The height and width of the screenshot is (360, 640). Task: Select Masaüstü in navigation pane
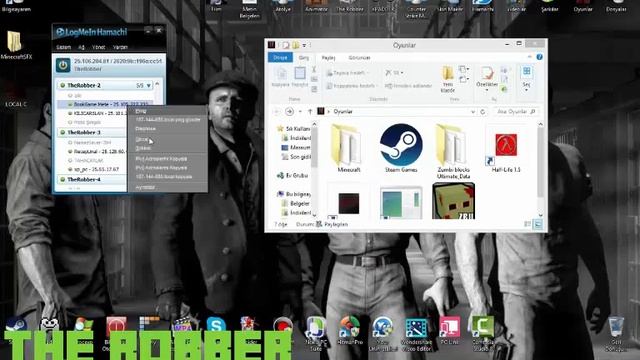(x=297, y=147)
